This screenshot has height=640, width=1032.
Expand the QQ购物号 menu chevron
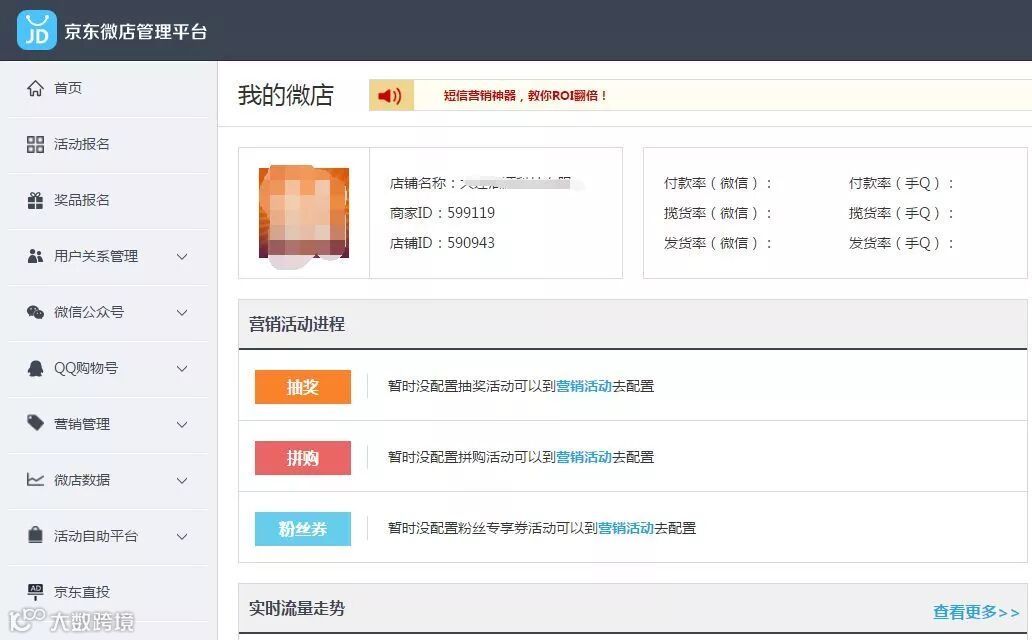tap(182, 369)
